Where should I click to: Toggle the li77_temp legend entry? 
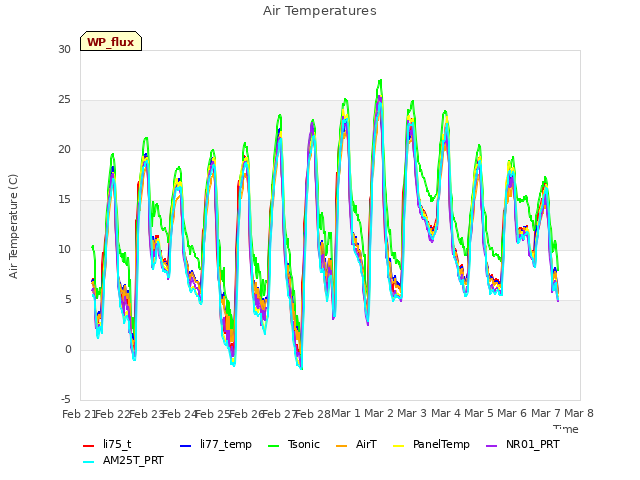pyautogui.click(x=216, y=444)
